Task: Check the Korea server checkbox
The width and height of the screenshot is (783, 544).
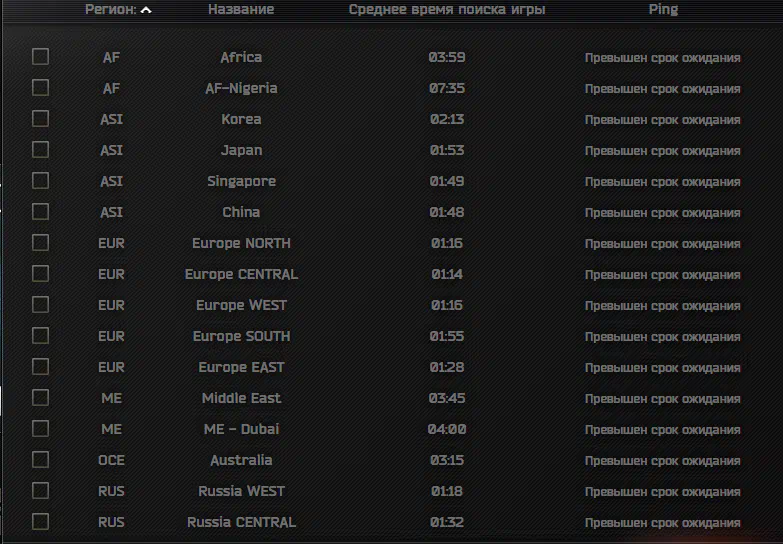Action: (40, 119)
